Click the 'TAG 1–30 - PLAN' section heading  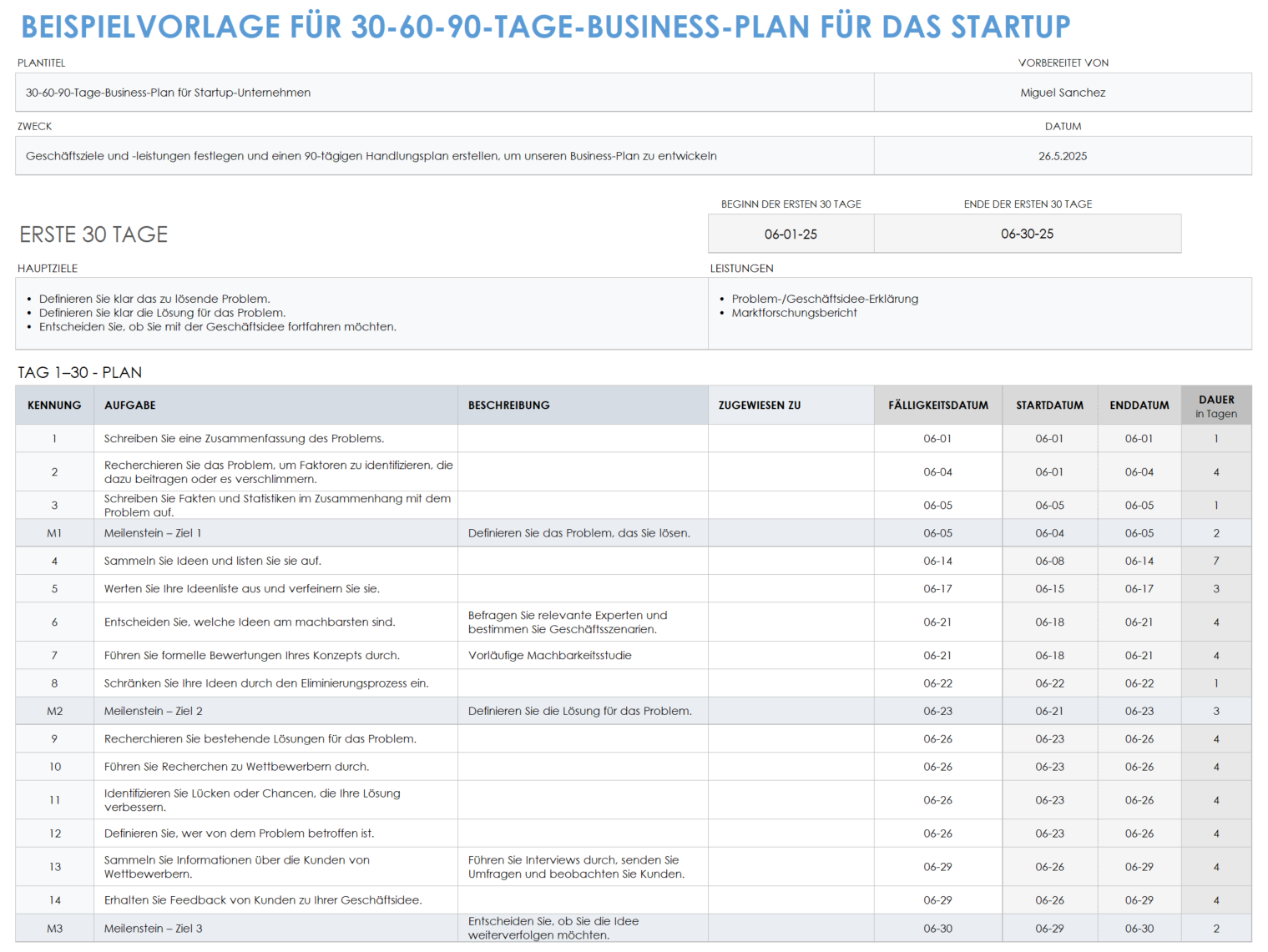tap(80, 372)
